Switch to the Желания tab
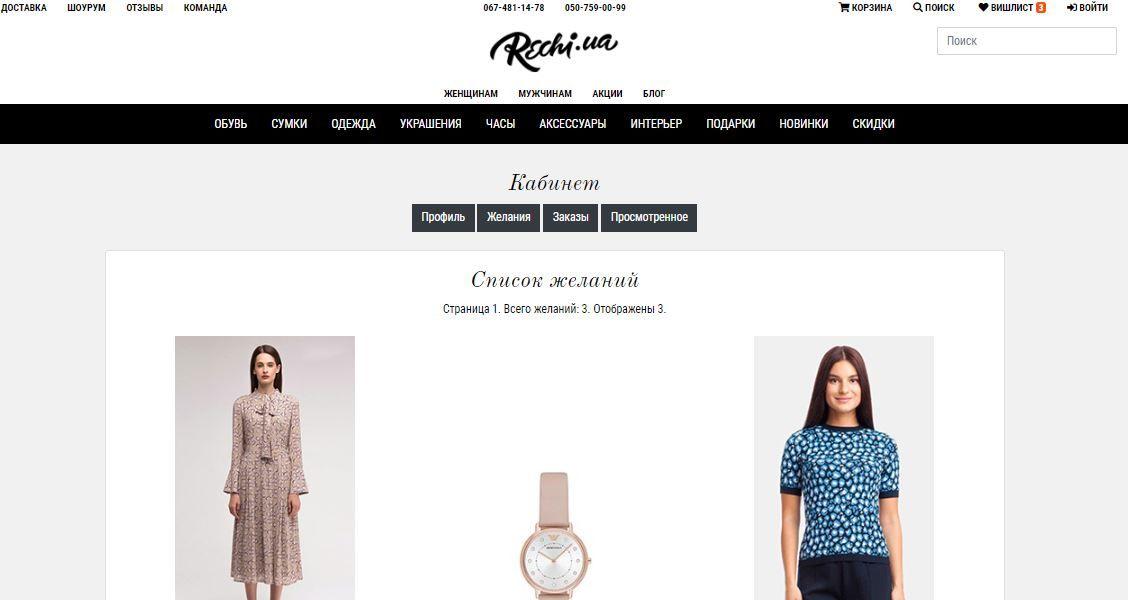This screenshot has height=600, width=1128. 509,217
